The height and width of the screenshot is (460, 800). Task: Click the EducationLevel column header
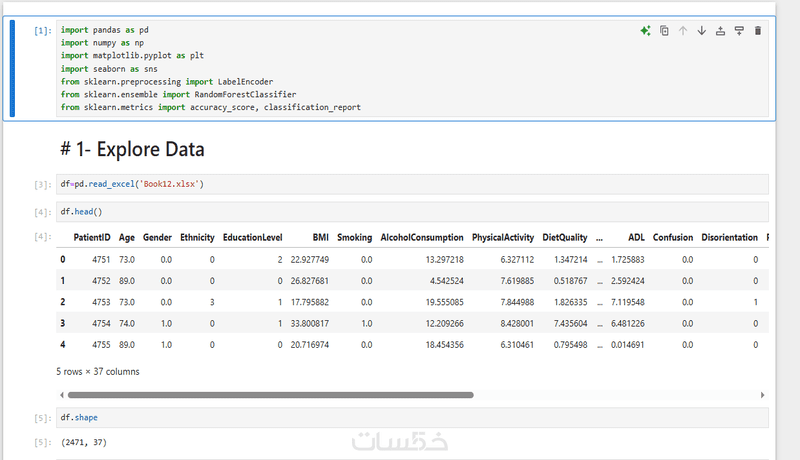[x=253, y=238]
